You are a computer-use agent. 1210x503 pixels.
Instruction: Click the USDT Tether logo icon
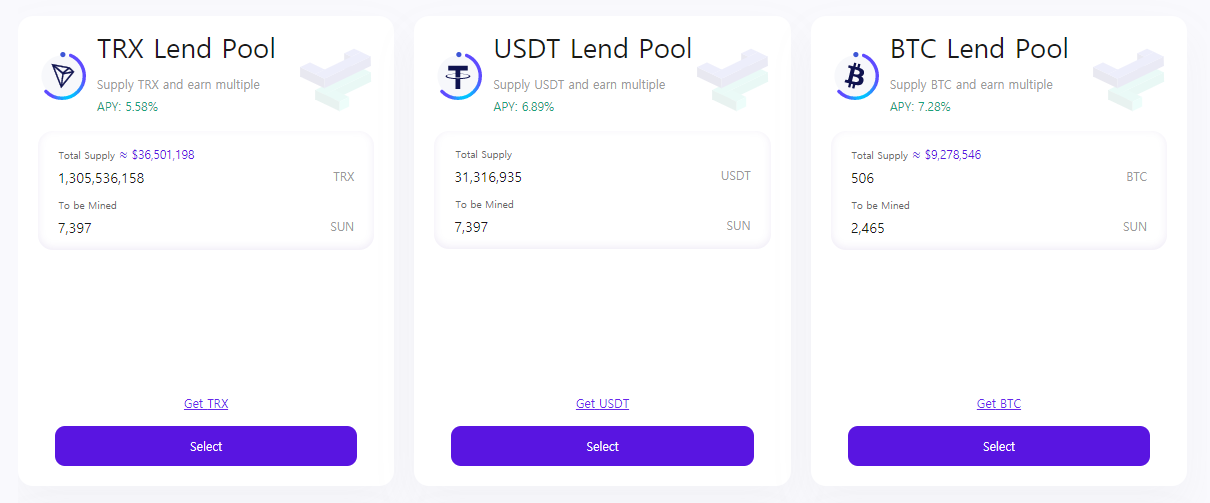(x=460, y=76)
